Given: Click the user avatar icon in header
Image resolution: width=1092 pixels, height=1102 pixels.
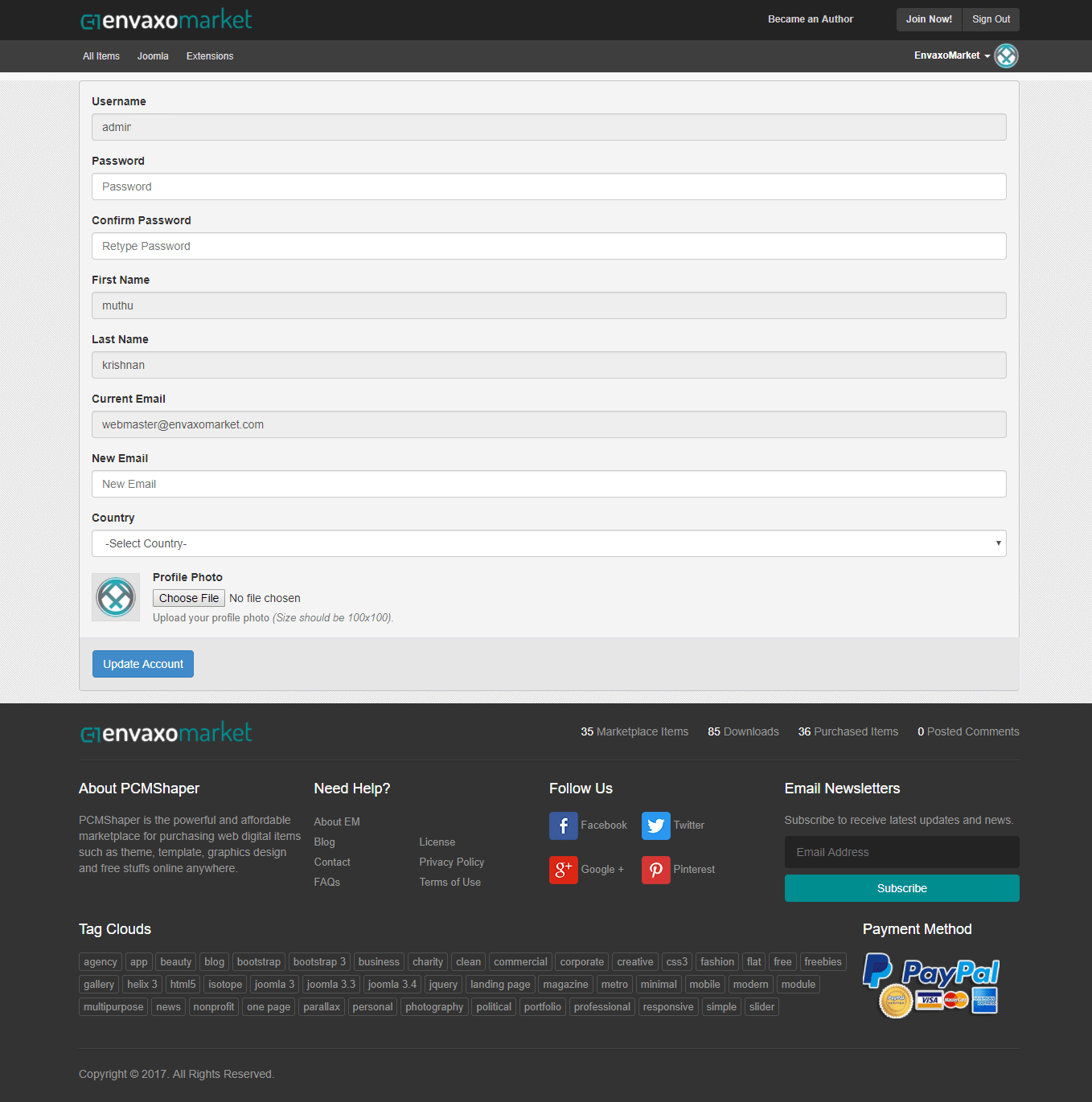Looking at the screenshot, I should point(1006,55).
